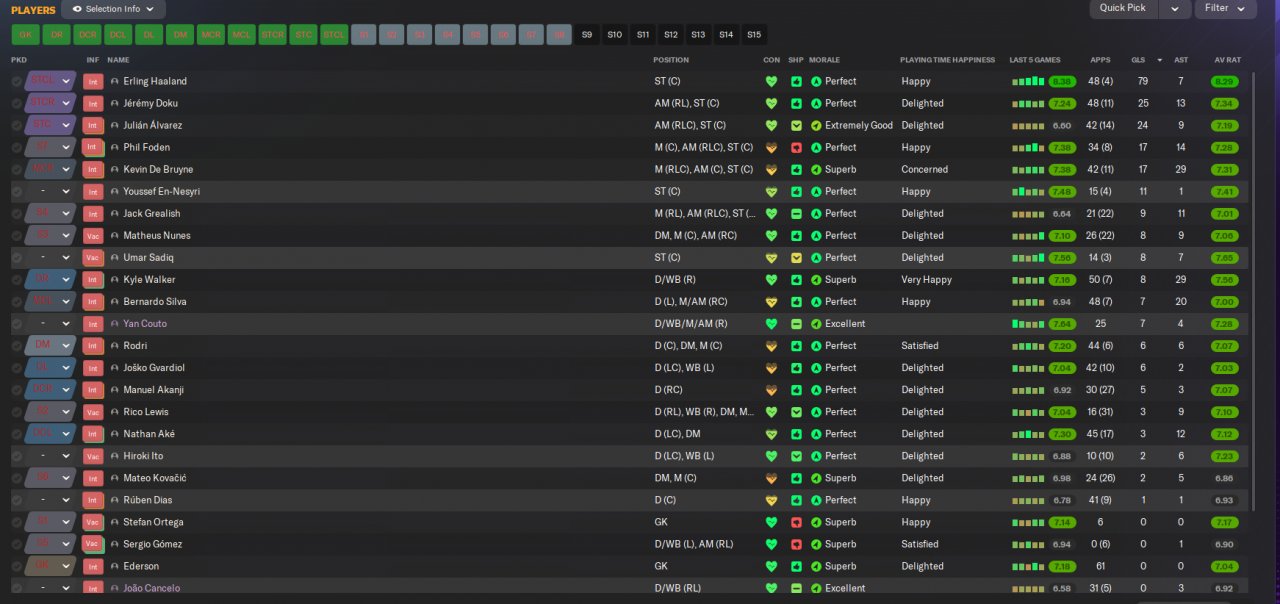Screen dimensions: 1280x604
Task: Click the profile icon beside Nathan Aké
Action: [x=115, y=434]
